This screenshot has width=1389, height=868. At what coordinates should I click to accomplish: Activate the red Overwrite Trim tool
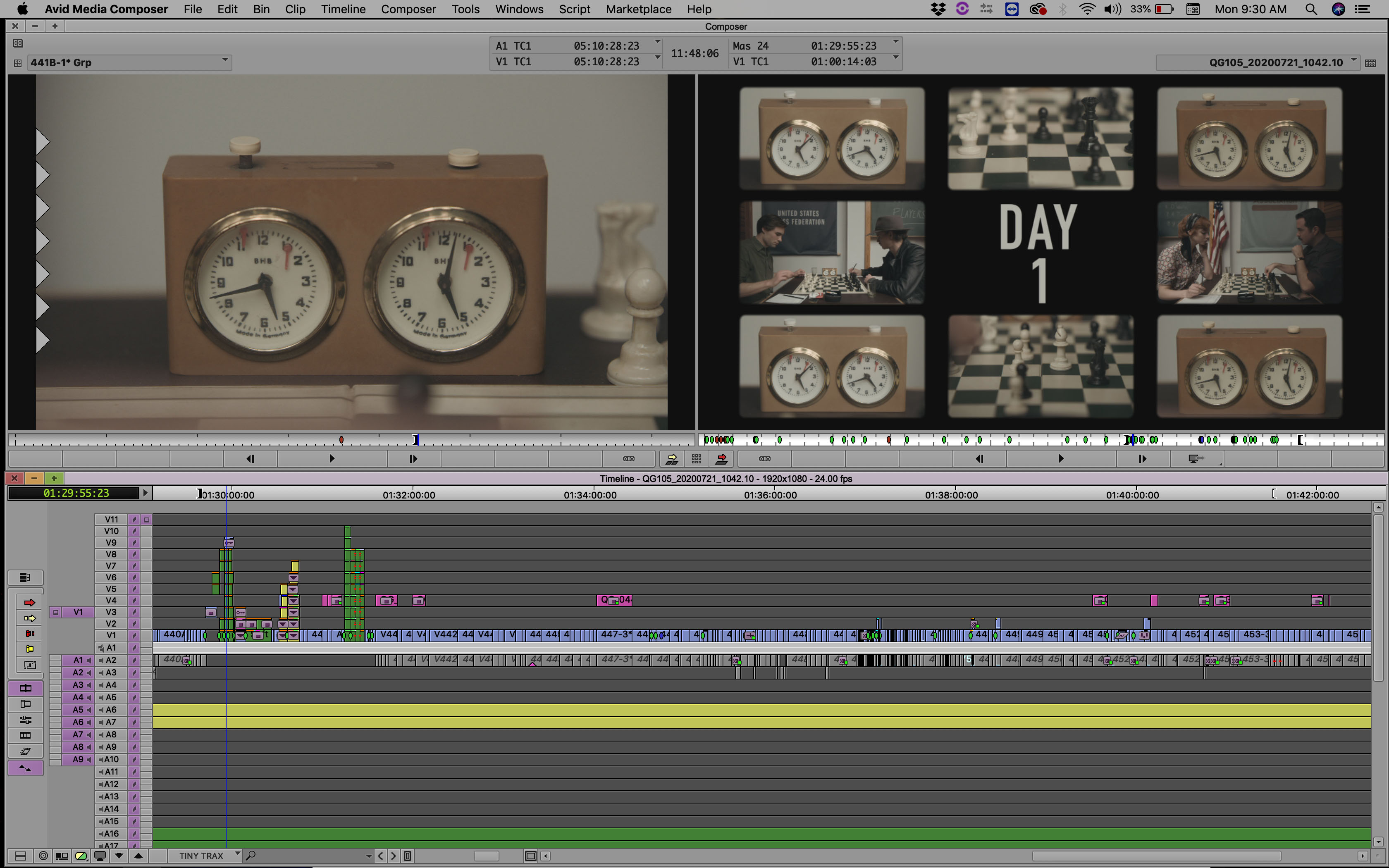click(30, 633)
